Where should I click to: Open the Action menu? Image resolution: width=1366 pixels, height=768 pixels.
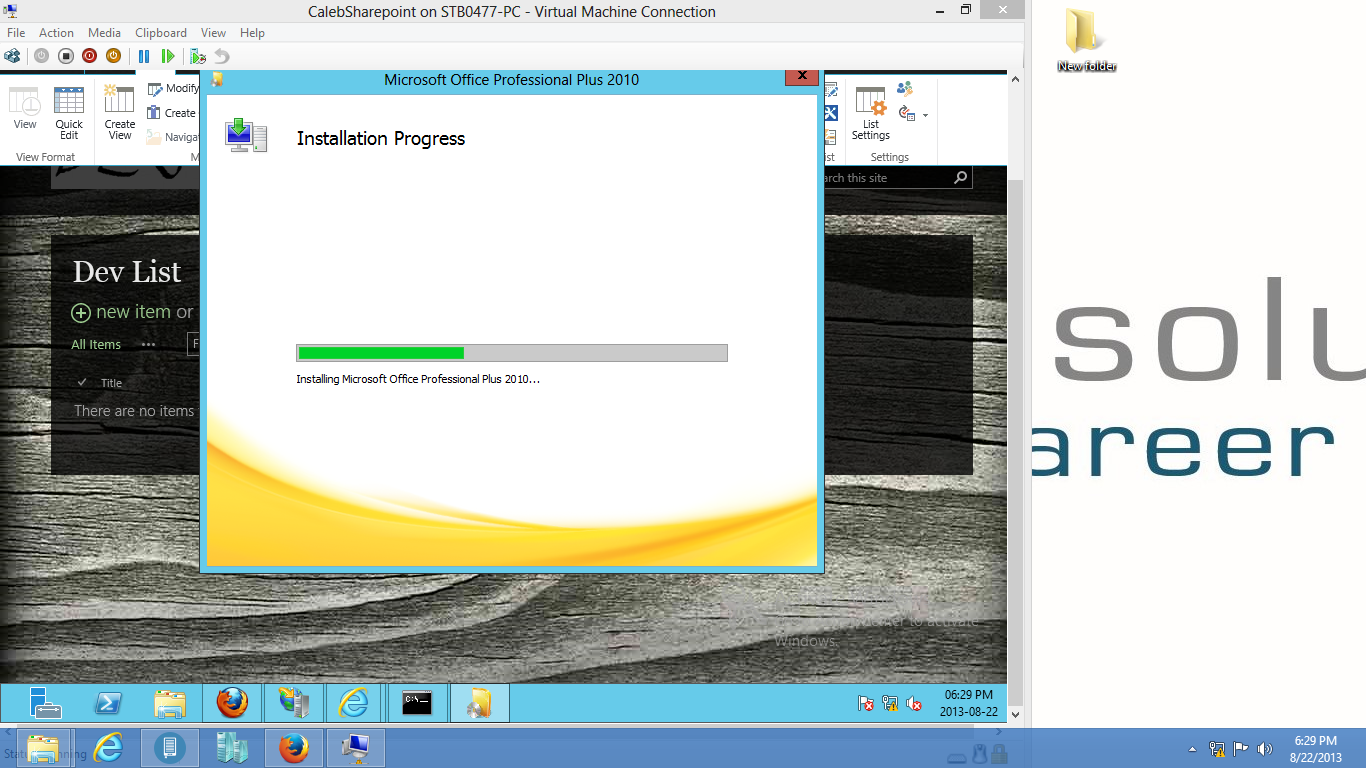point(56,33)
